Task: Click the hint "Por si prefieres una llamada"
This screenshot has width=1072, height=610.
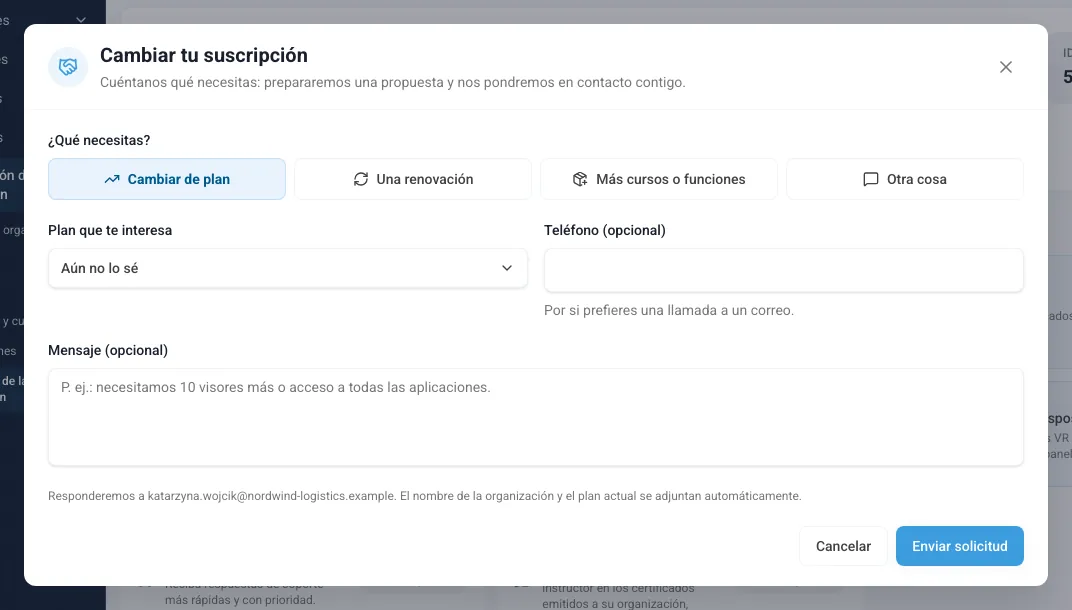Action: point(669,310)
